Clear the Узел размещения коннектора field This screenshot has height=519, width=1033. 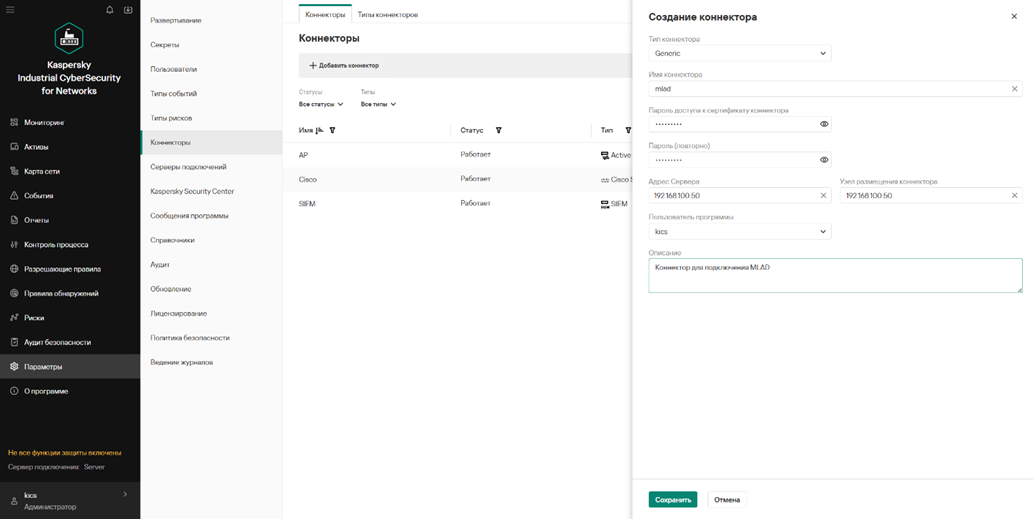click(1014, 196)
